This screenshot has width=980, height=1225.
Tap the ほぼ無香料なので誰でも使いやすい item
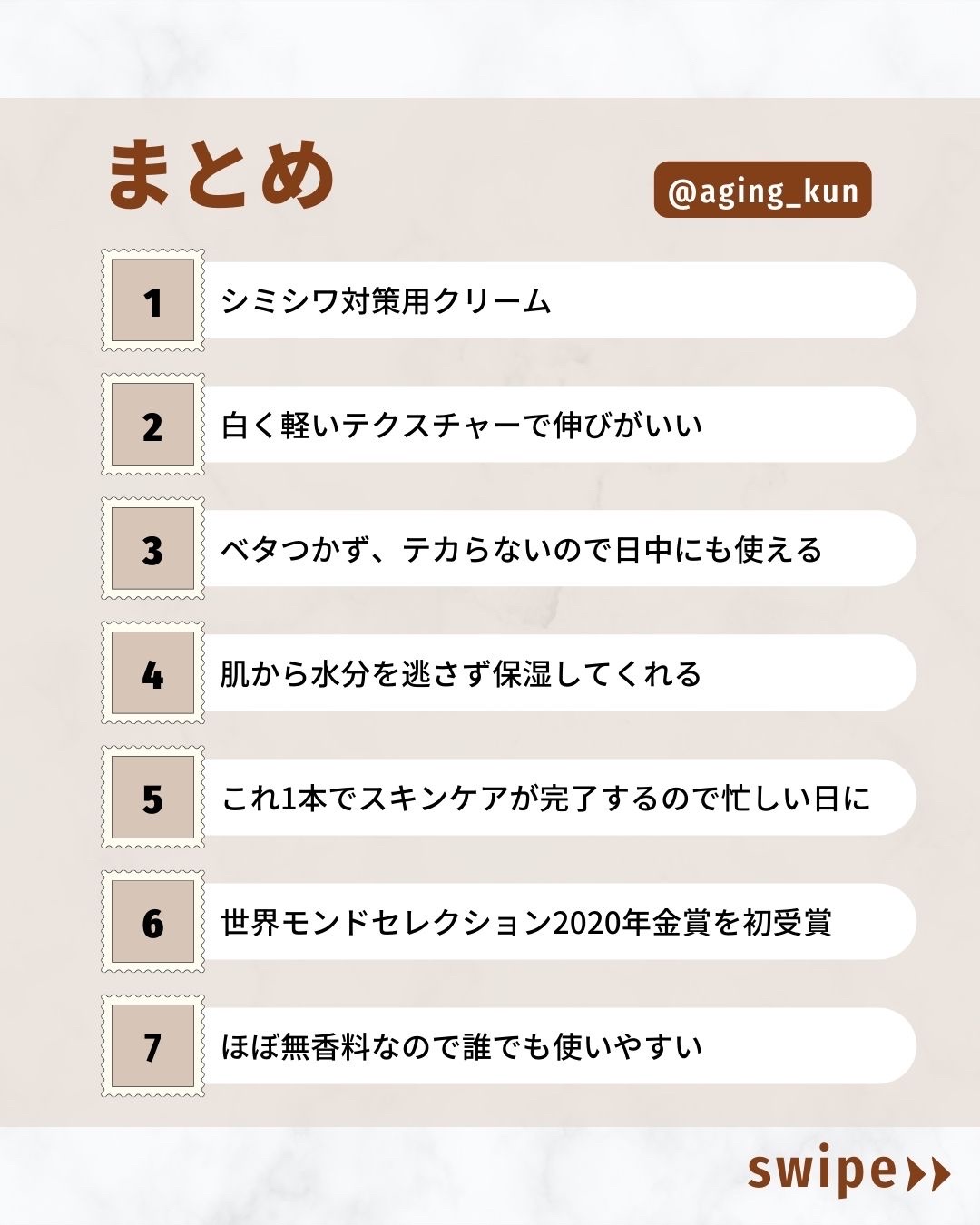[x=462, y=1047]
